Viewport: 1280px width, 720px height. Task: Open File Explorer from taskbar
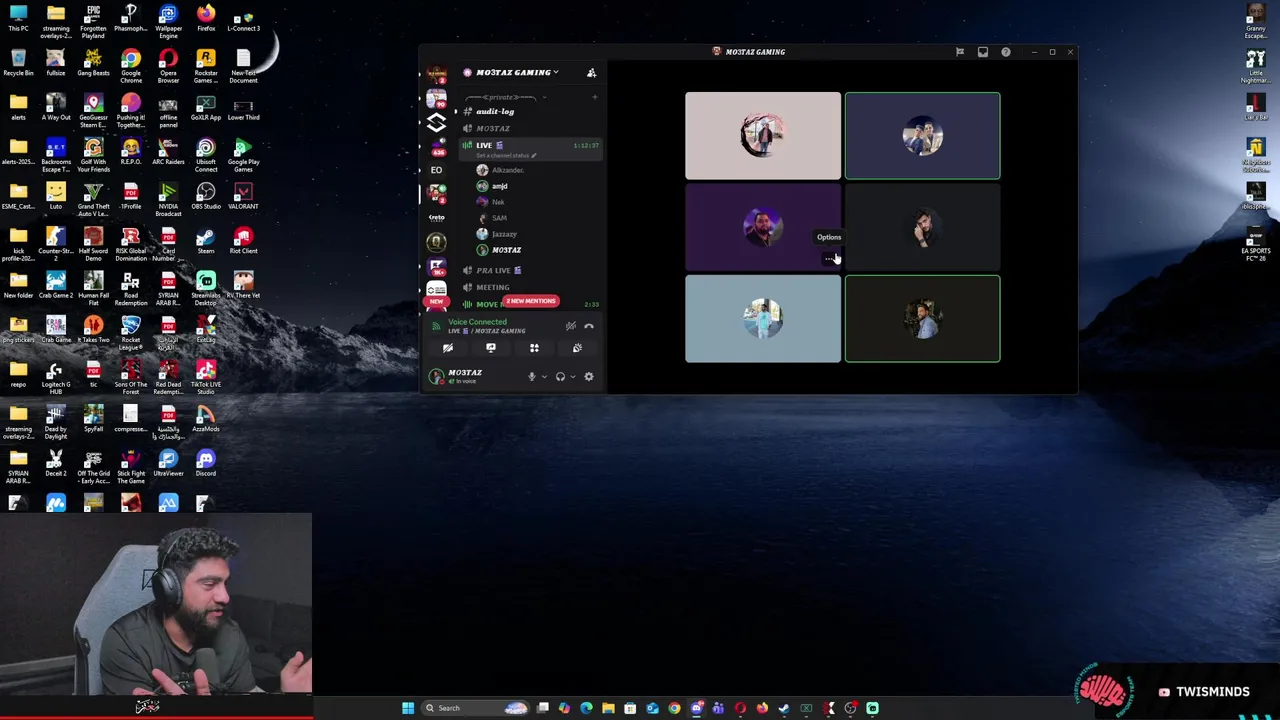[x=608, y=708]
